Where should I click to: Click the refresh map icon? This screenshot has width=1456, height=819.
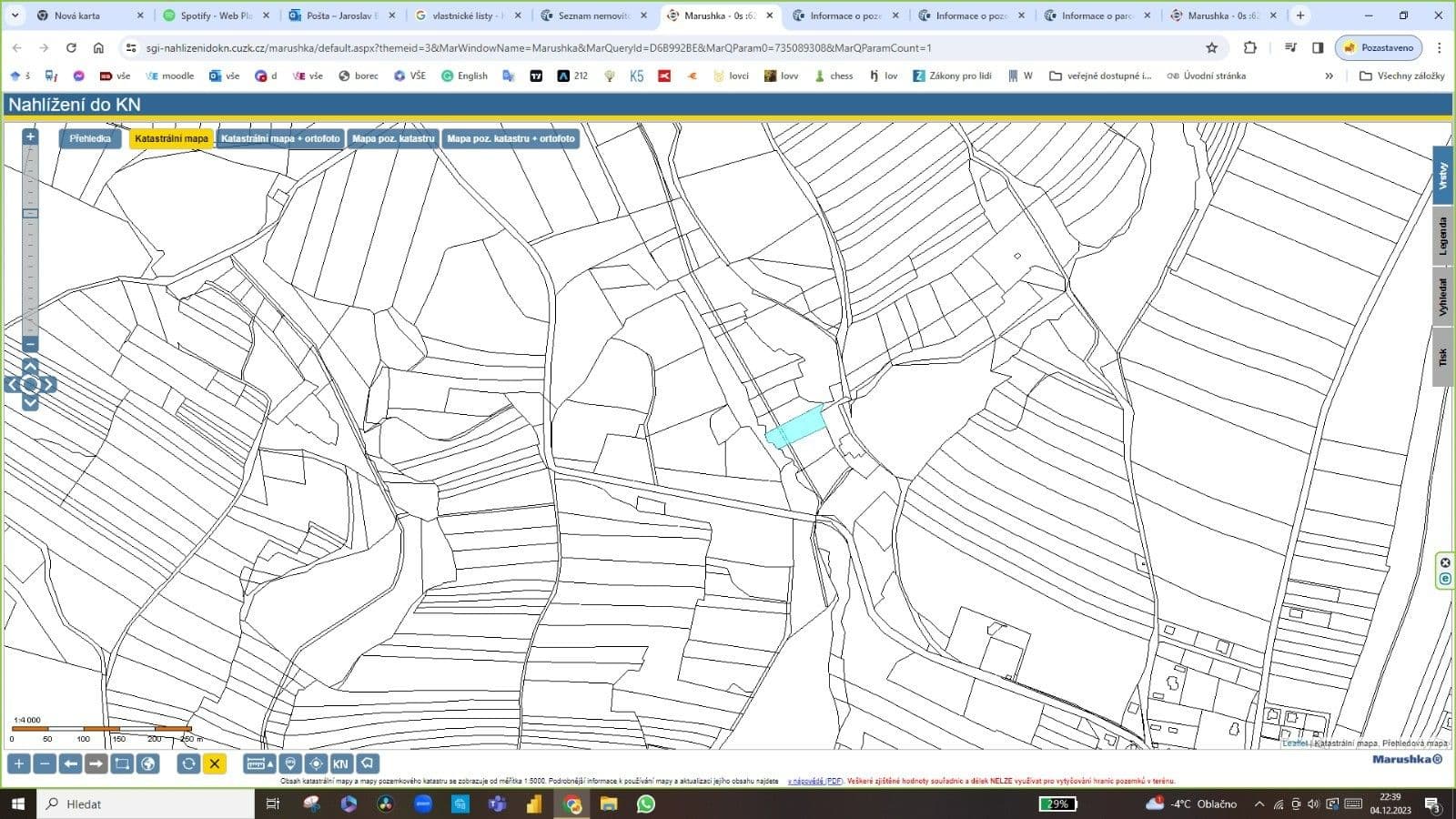[x=188, y=763]
